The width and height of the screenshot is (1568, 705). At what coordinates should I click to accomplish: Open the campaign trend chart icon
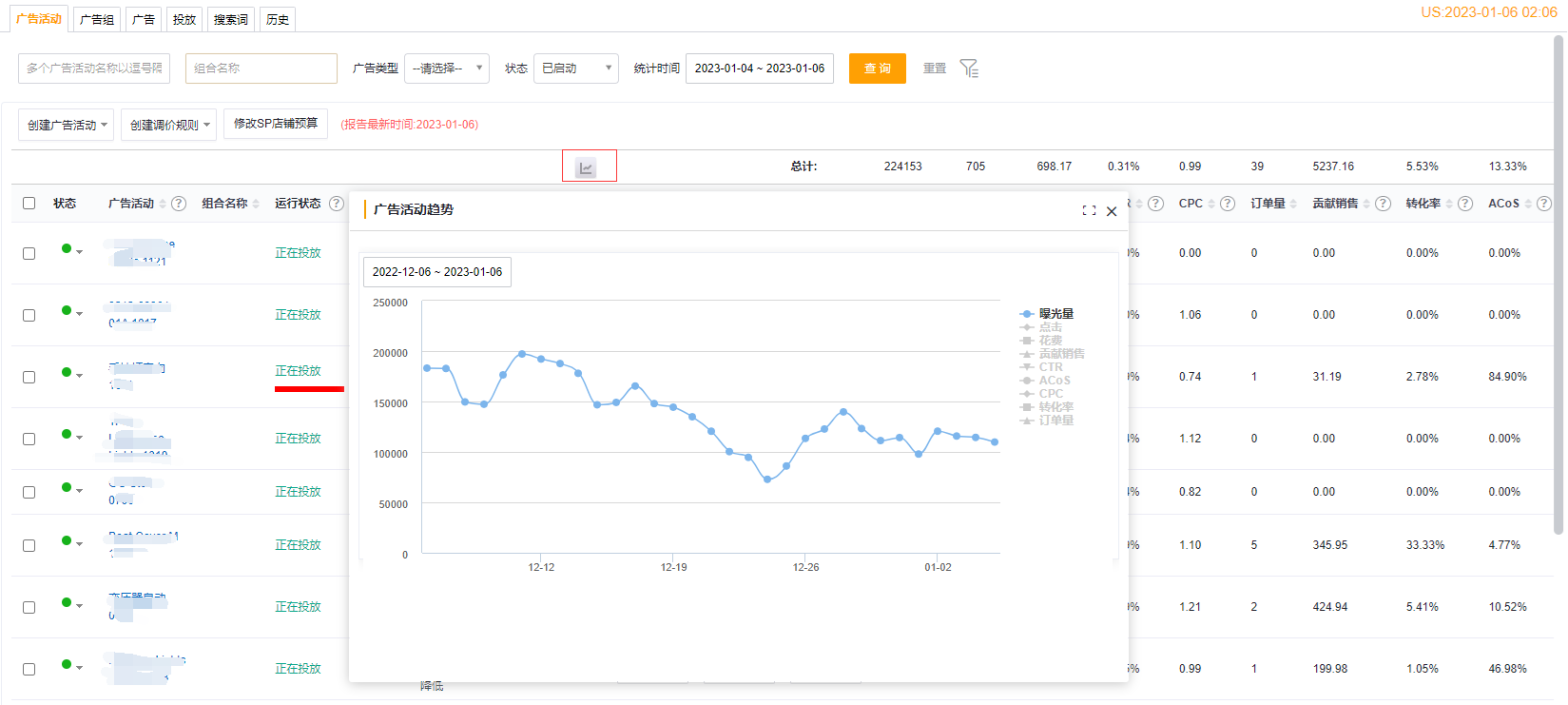[x=586, y=167]
